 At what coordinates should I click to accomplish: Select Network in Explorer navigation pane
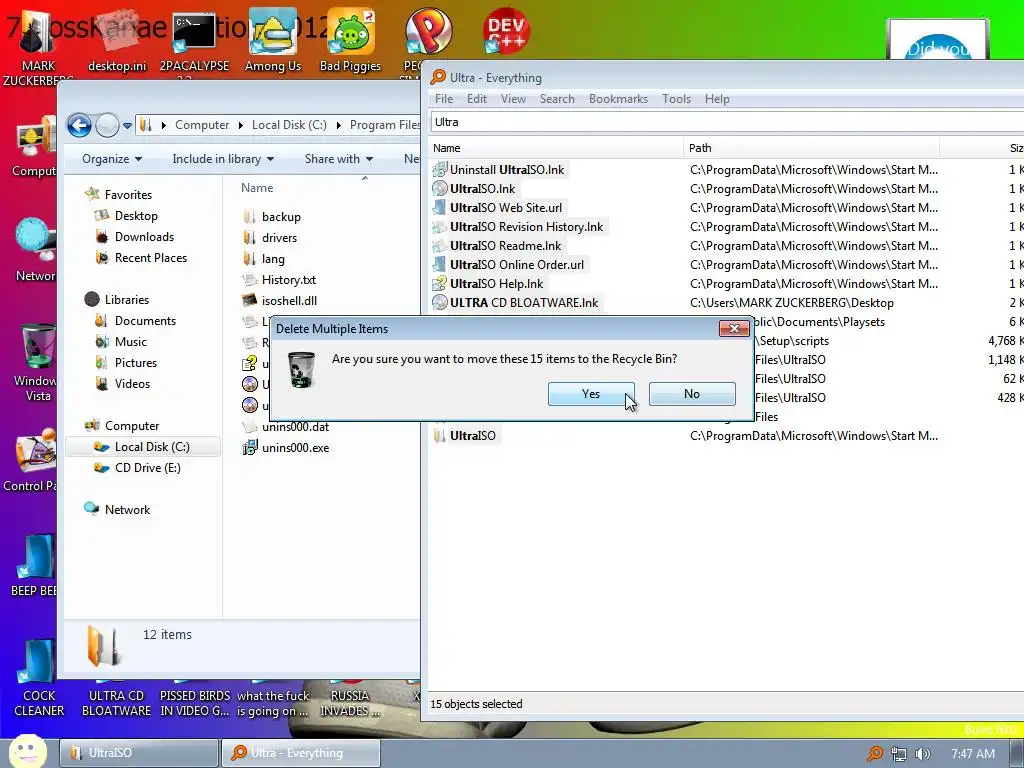(x=127, y=509)
